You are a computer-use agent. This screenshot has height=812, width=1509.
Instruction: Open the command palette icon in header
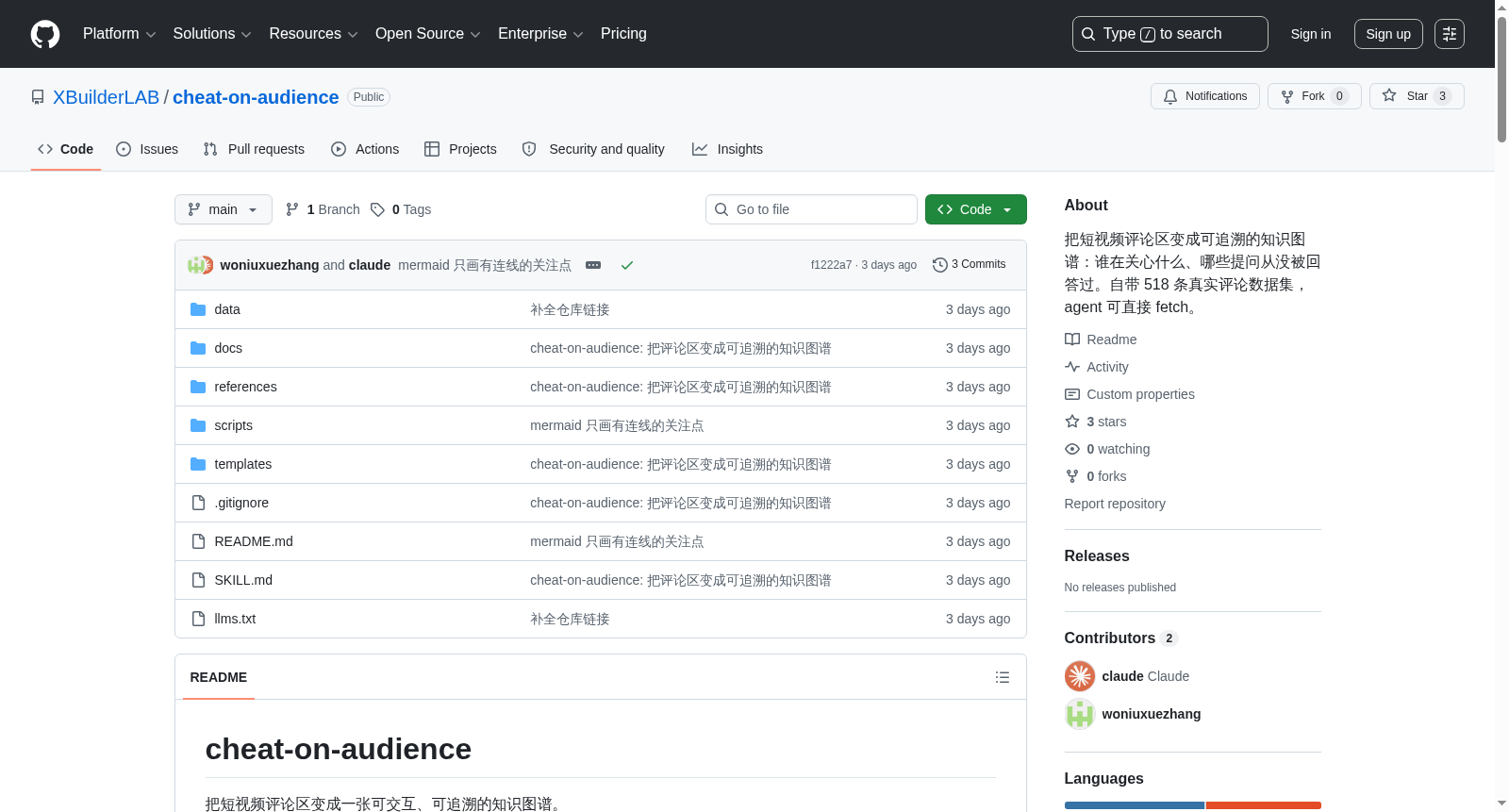(1450, 34)
